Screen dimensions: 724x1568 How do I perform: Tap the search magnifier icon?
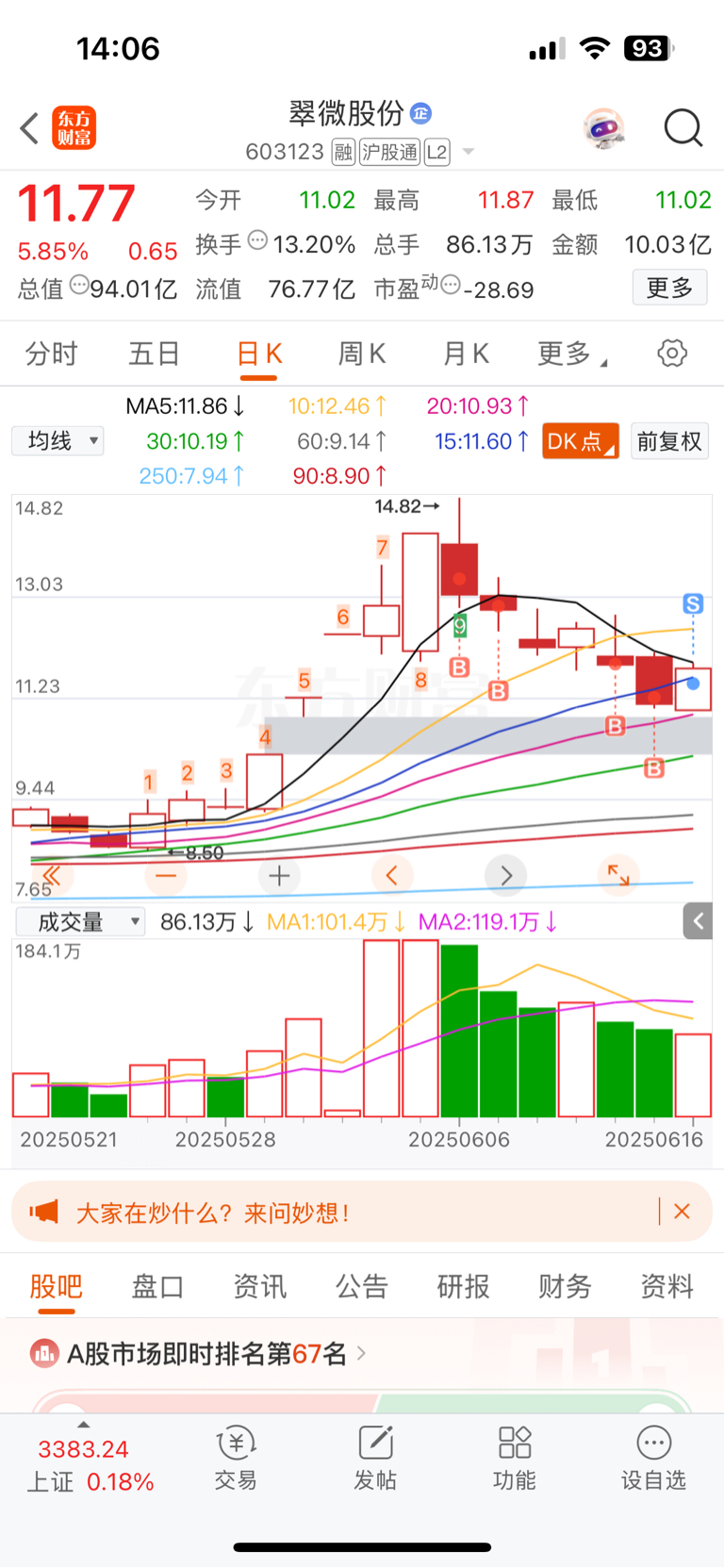[683, 128]
